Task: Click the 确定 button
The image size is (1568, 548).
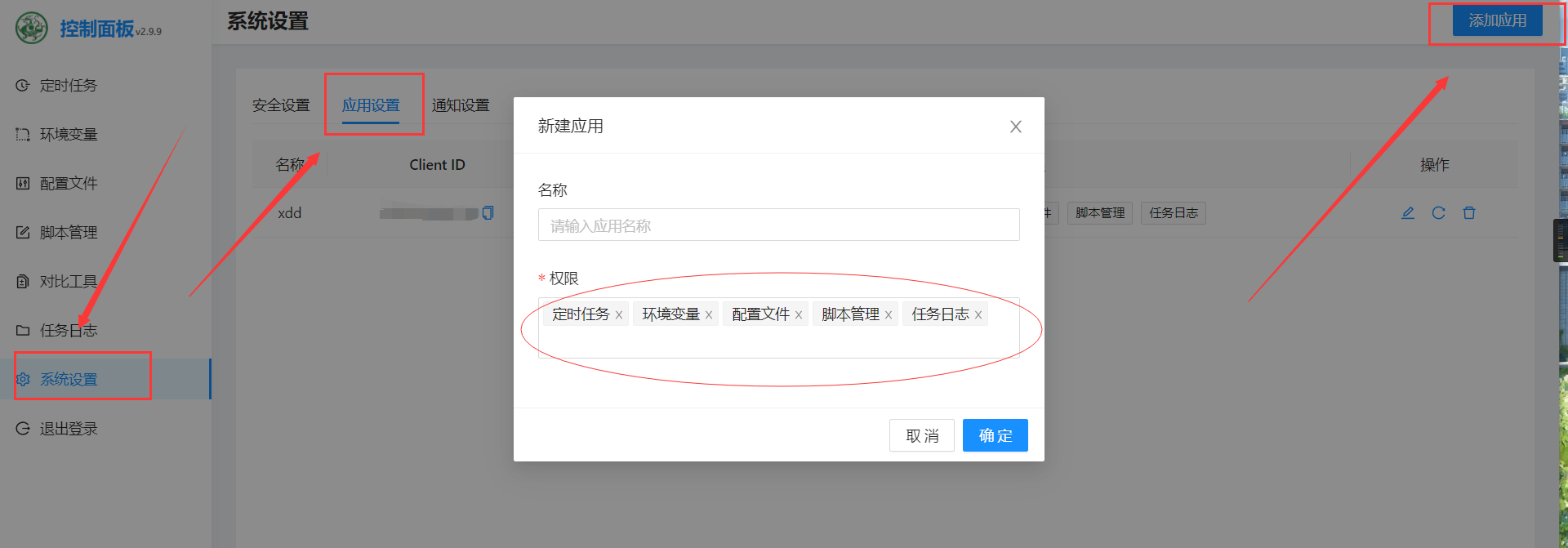Action: tap(996, 435)
